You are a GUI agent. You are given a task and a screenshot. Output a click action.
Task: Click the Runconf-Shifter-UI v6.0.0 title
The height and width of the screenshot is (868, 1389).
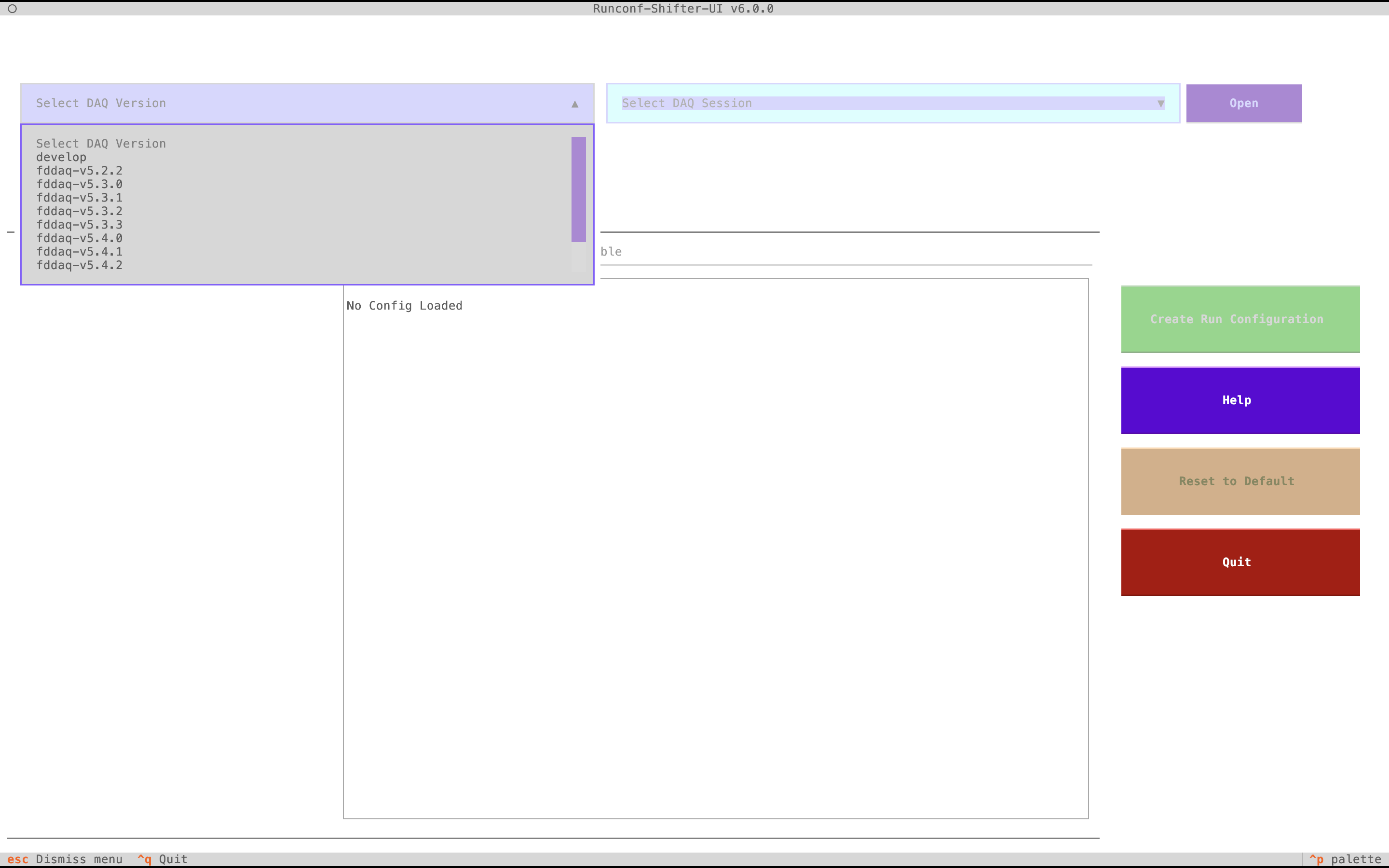[x=683, y=9]
